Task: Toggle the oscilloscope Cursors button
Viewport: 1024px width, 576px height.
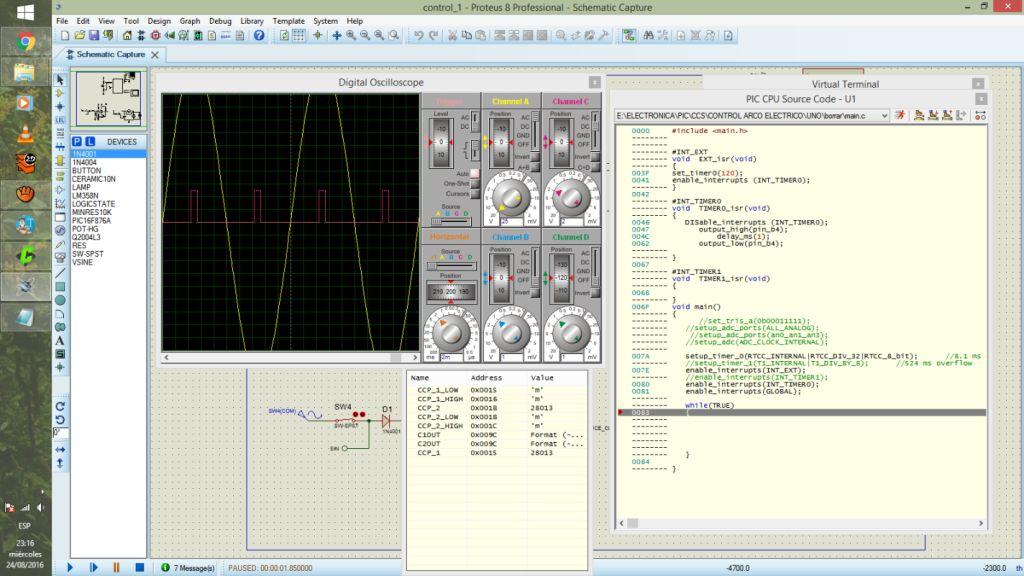Action: [475, 194]
